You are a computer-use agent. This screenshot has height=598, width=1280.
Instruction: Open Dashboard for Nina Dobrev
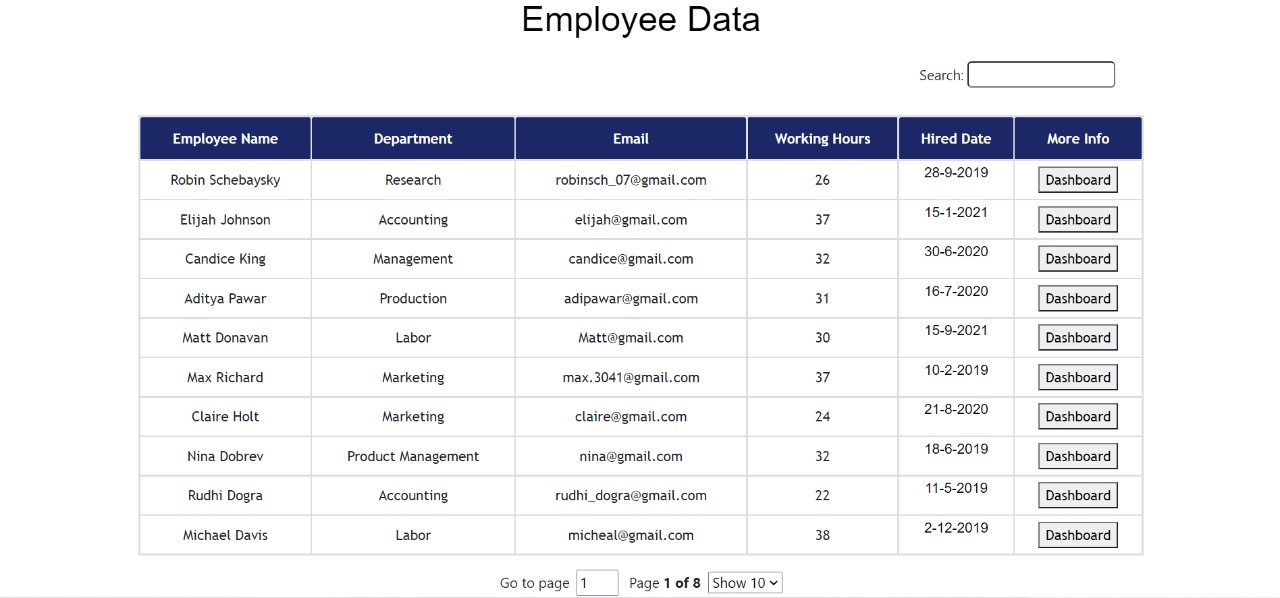point(1077,456)
